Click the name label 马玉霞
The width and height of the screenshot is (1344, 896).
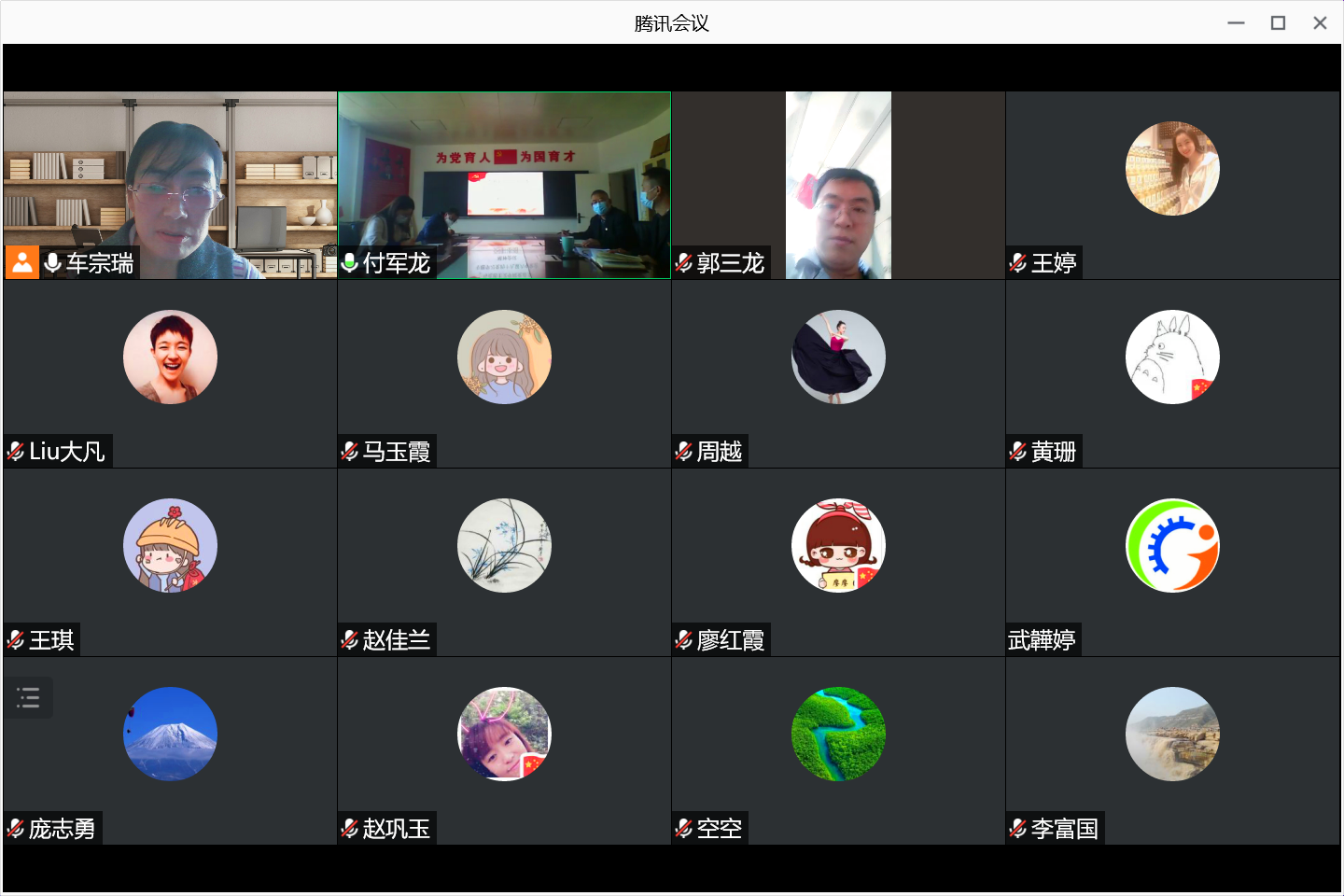[x=397, y=452]
